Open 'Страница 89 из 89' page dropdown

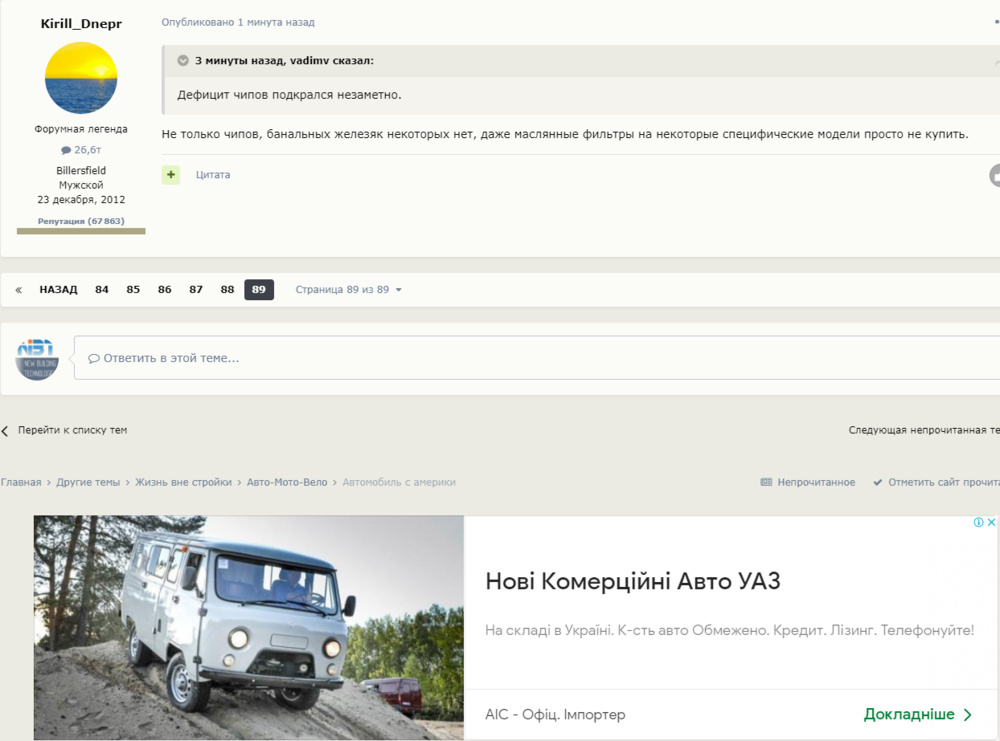[348, 290]
